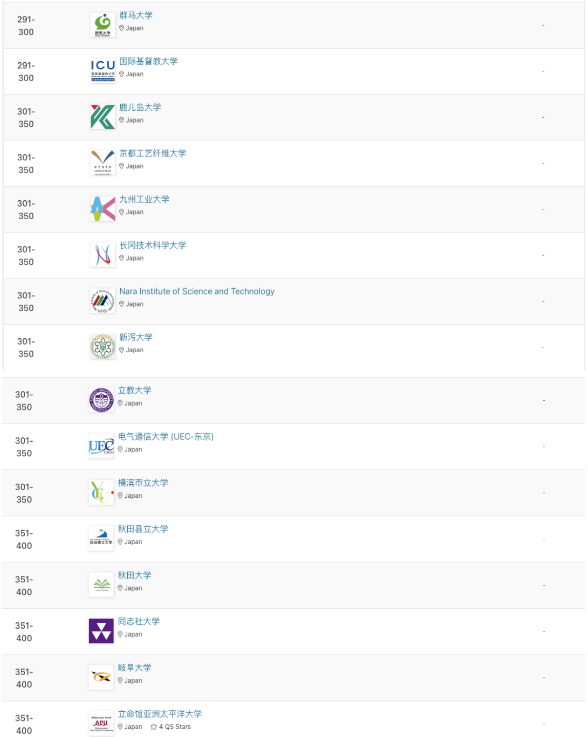The width and height of the screenshot is (588, 737).
Task: Open the 秋田县立大学 link
Action: pos(143,529)
